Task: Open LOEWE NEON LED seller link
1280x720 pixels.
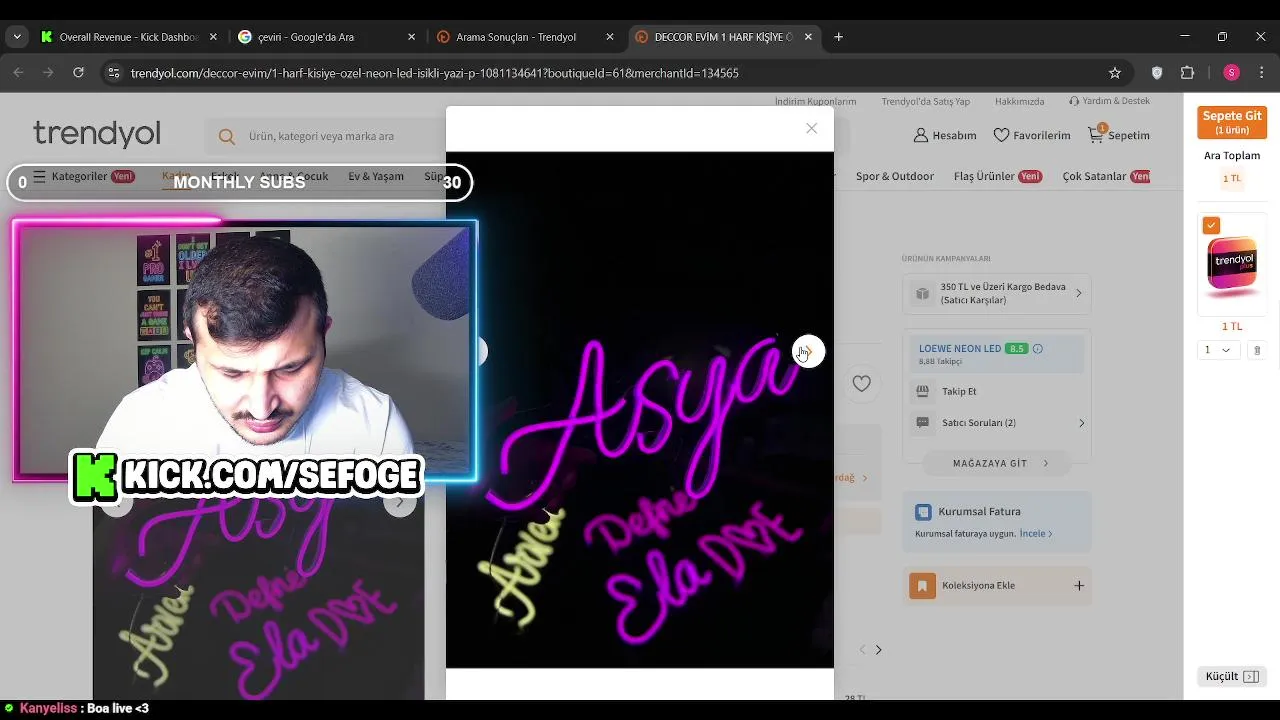Action: coord(960,348)
